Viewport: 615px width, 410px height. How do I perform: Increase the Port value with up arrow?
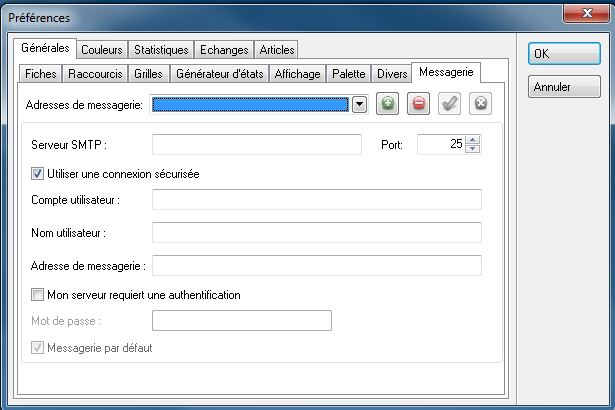point(473,140)
